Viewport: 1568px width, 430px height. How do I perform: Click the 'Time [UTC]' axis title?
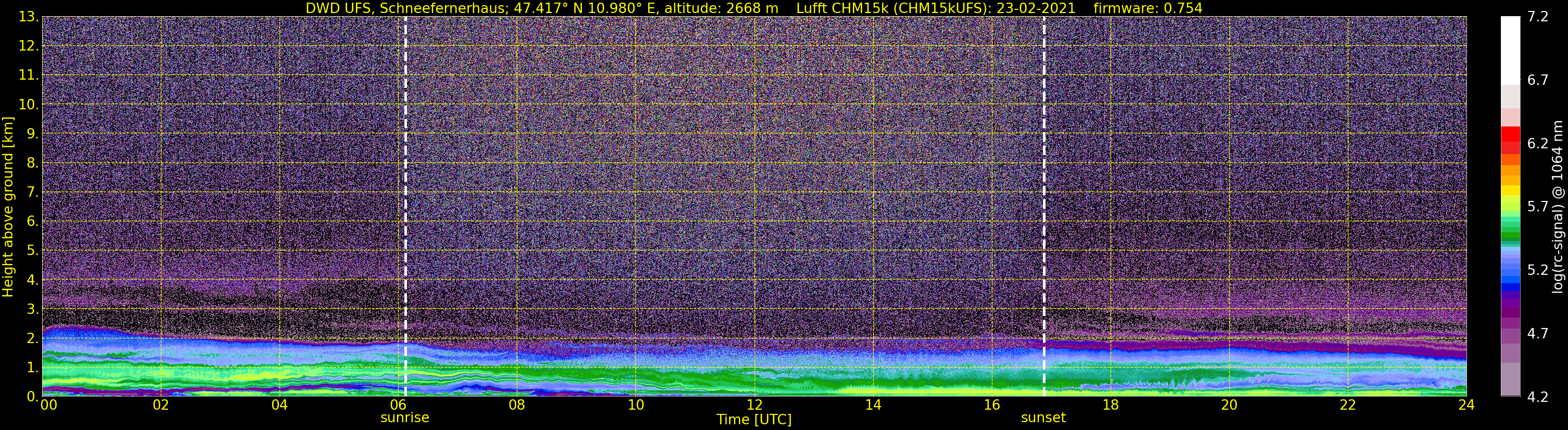[x=754, y=420]
